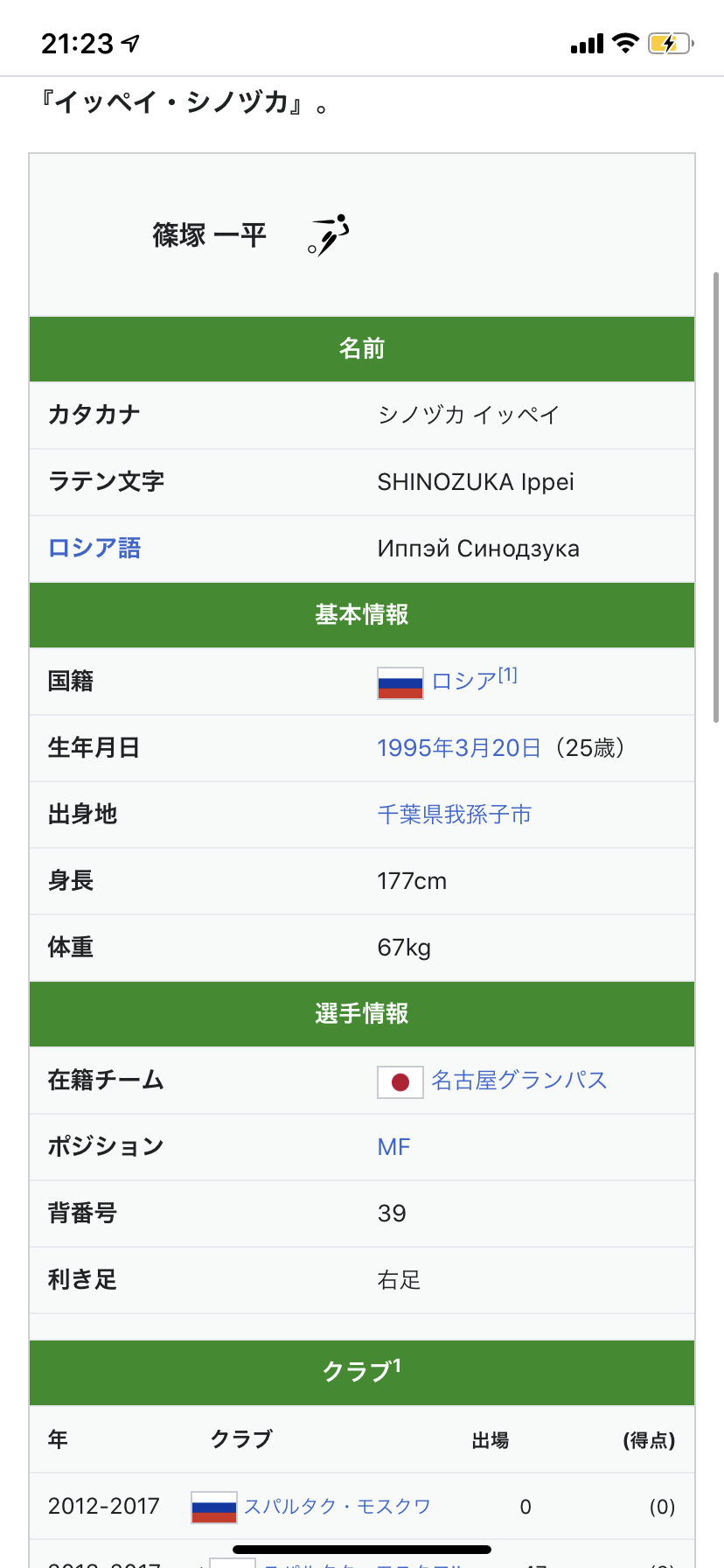Open the 千葉県我孫子市 birthplace link
Viewport: 724px width, 1568px height.
(x=455, y=815)
